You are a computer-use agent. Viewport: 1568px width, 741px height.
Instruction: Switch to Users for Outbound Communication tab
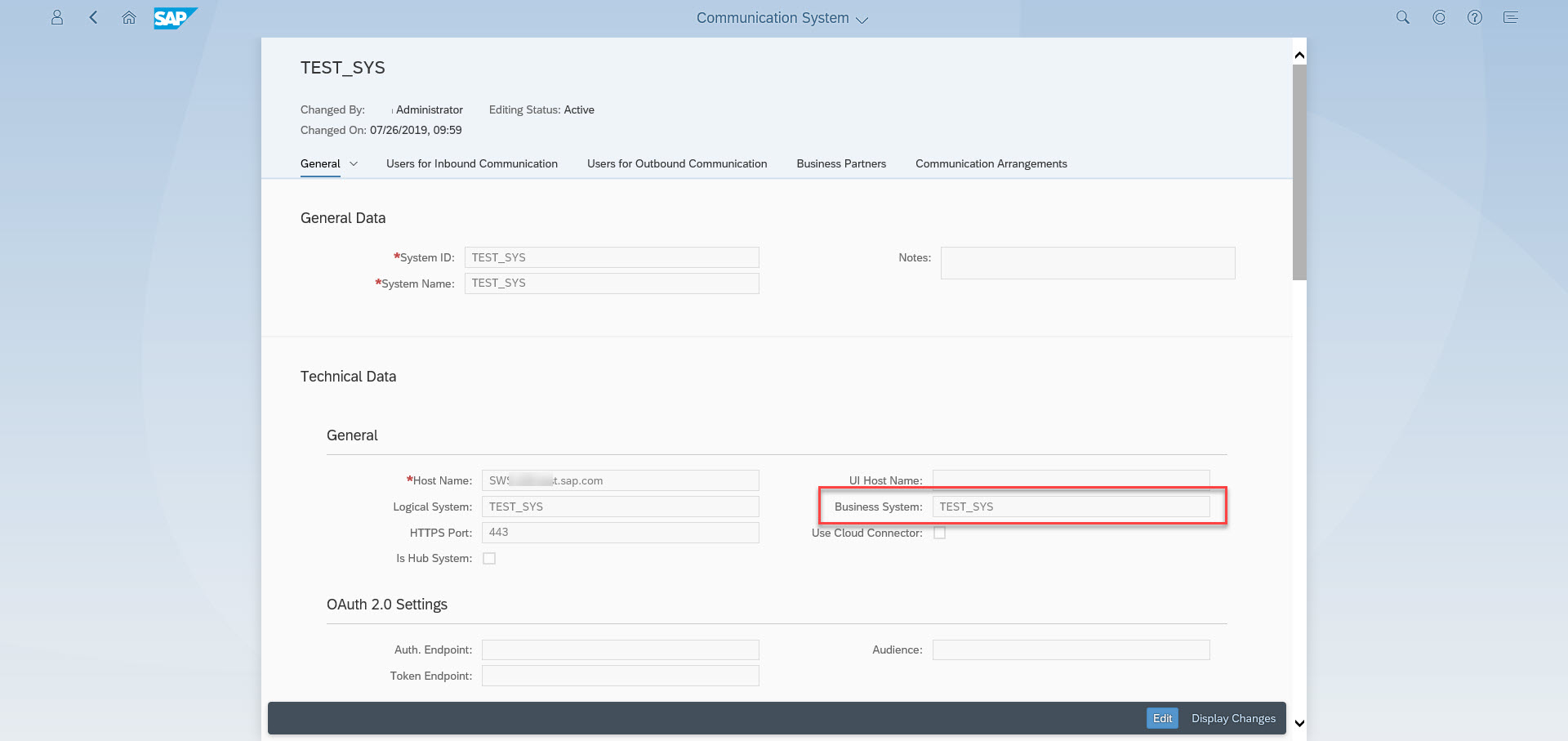(677, 163)
